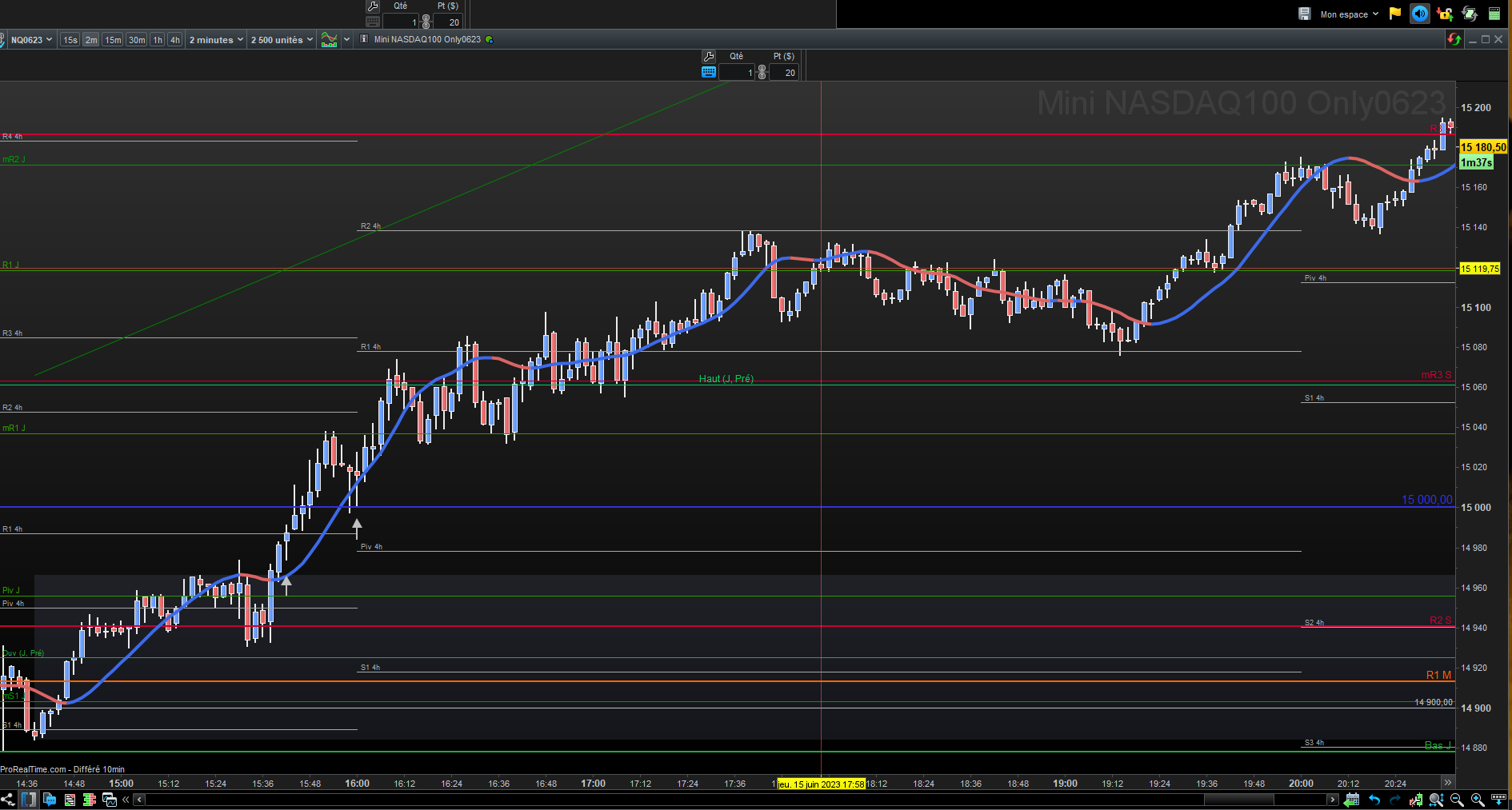
Task: Click the Qté input field above chart
Action: tap(737, 72)
